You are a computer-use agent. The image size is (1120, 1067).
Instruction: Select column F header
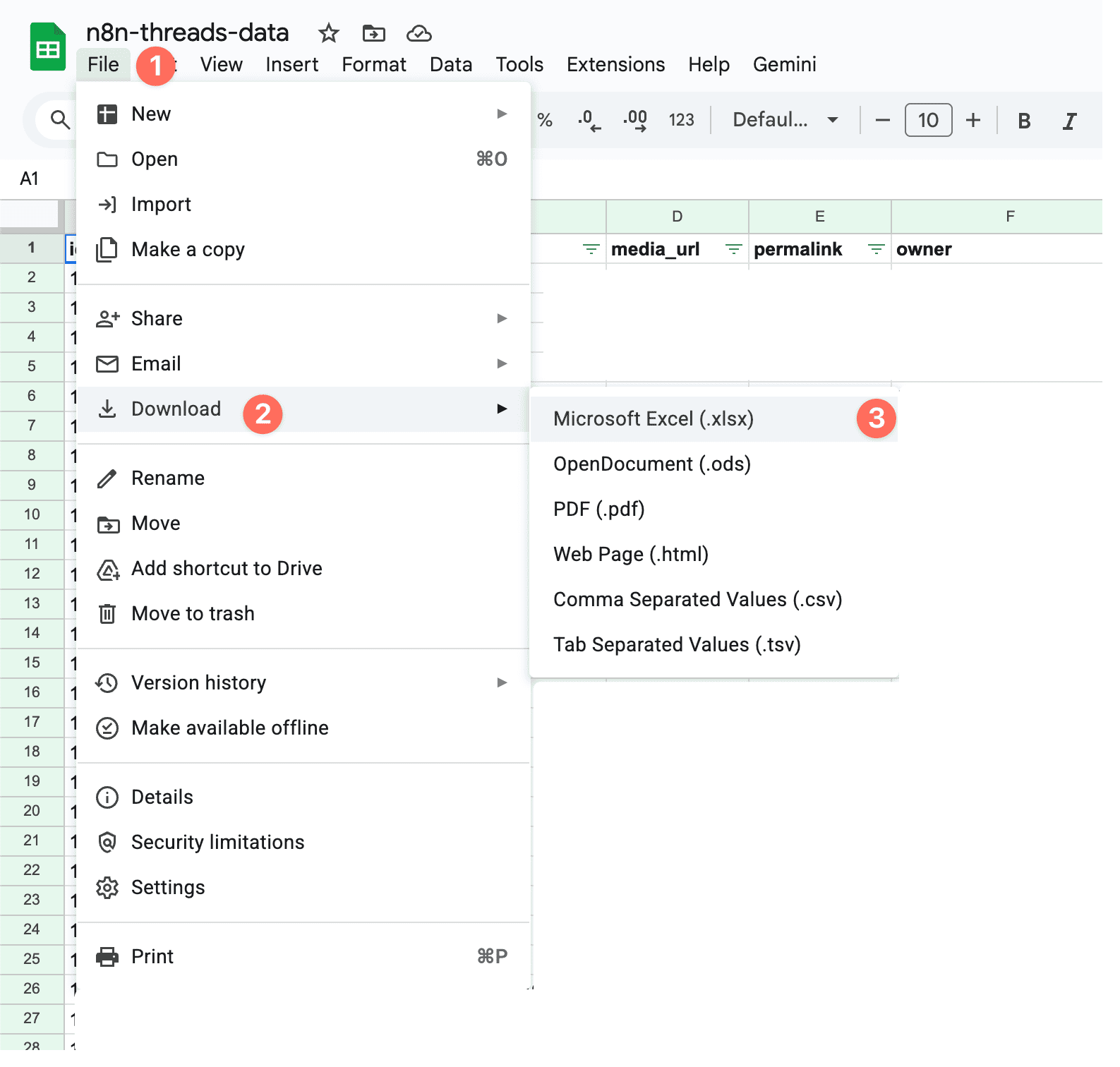coord(996,217)
